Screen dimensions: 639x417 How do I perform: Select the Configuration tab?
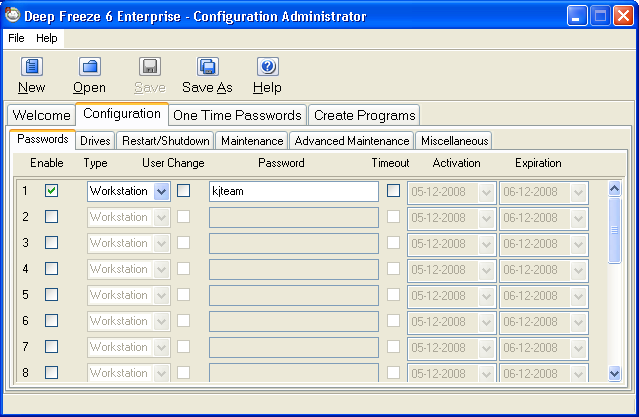click(x=122, y=114)
